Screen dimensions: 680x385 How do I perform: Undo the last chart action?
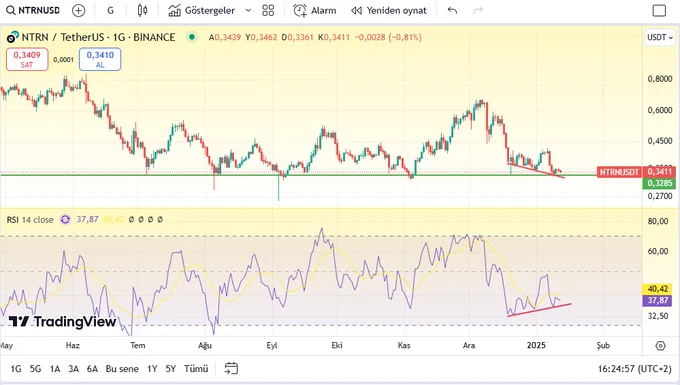click(x=452, y=10)
